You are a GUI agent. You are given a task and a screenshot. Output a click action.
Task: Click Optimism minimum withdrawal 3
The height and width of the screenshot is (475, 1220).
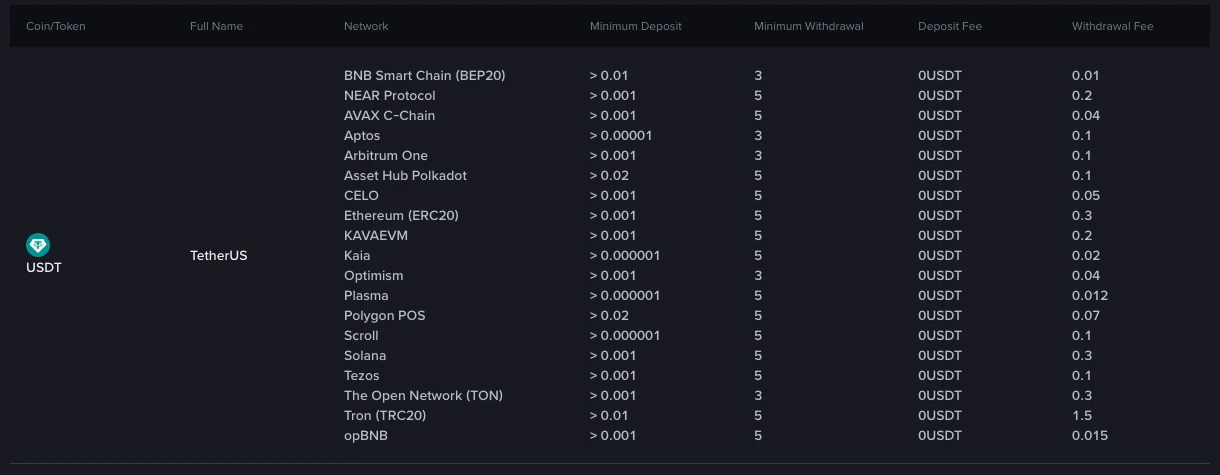tap(758, 276)
